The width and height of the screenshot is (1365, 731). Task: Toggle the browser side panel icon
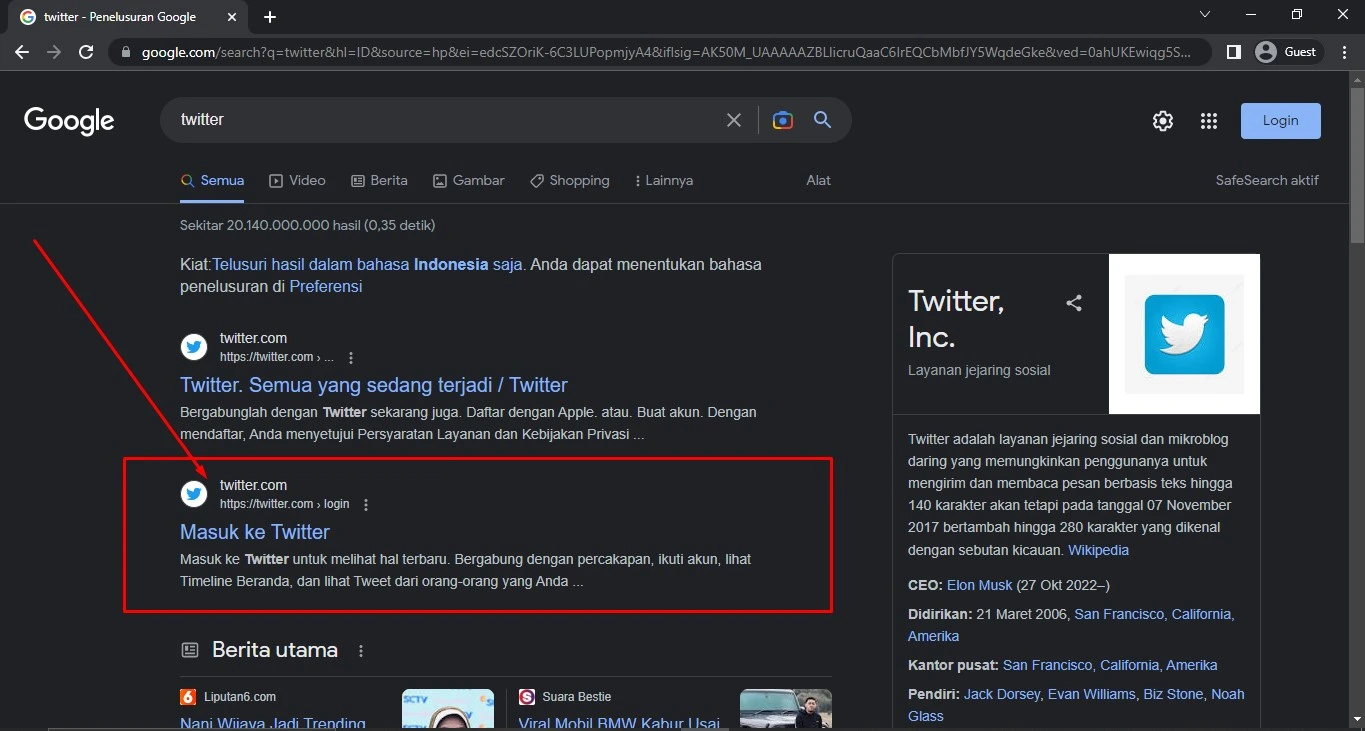(x=1234, y=52)
